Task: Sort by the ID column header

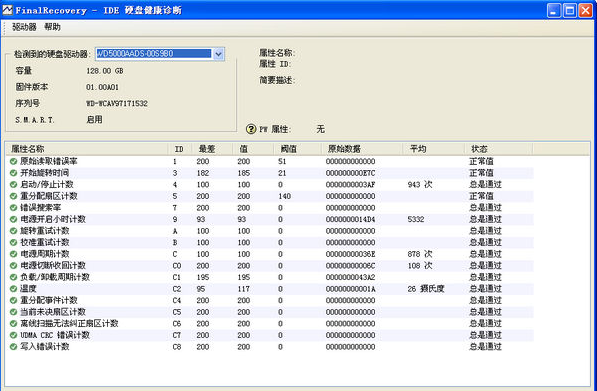Action: (x=180, y=149)
